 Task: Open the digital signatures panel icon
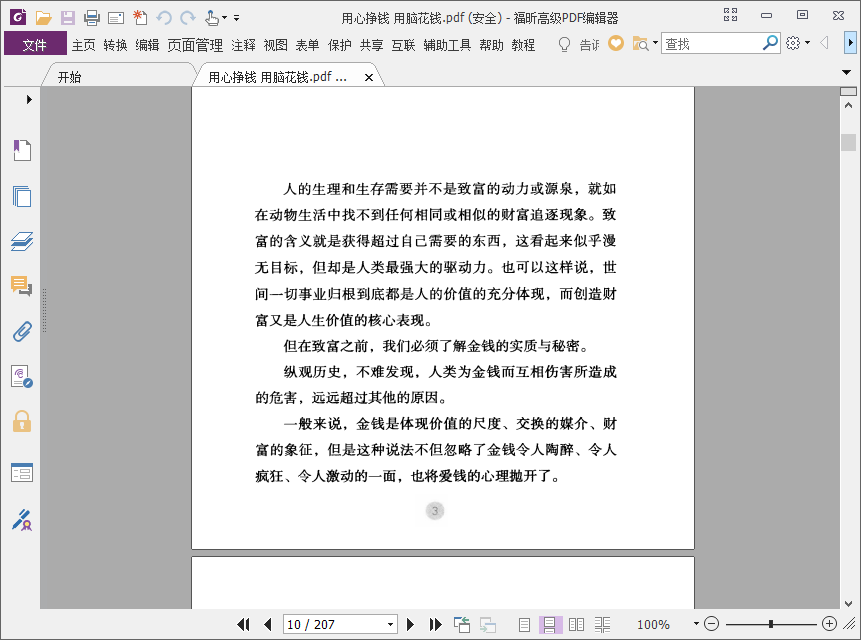(22, 377)
